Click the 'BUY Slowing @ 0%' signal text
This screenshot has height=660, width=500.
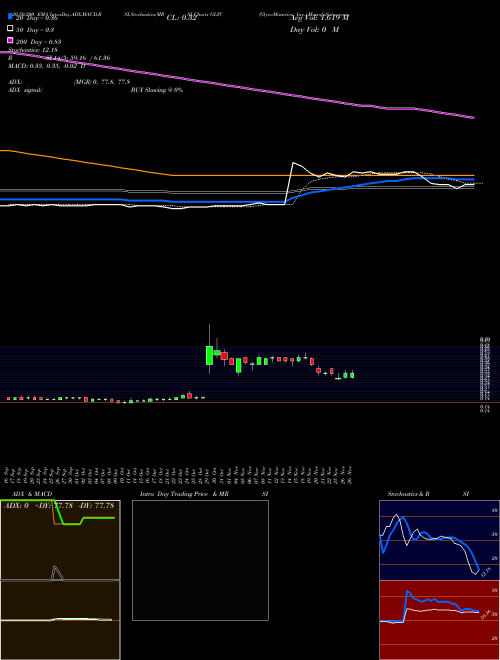(x=157, y=90)
